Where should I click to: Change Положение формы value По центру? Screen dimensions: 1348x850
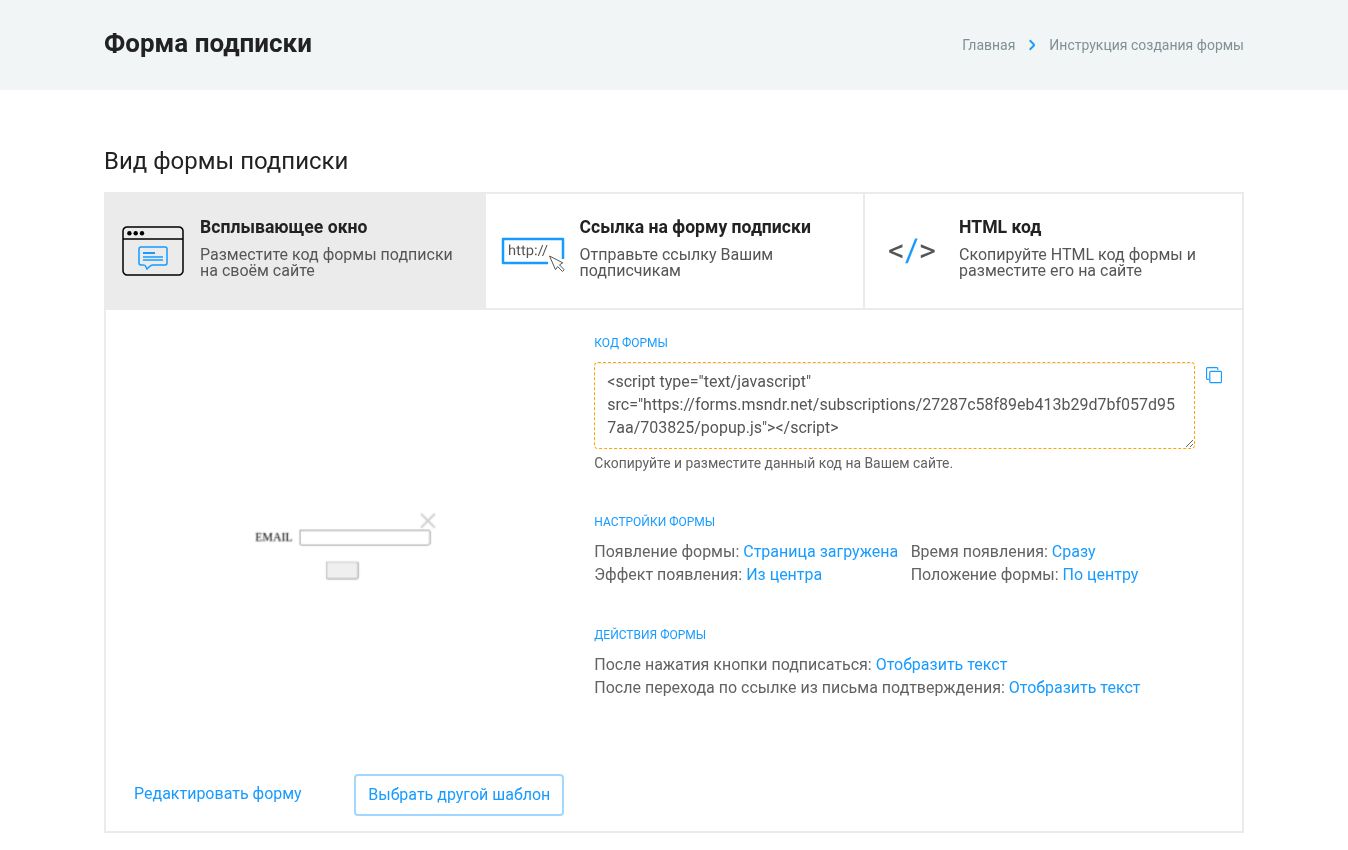tap(1100, 574)
